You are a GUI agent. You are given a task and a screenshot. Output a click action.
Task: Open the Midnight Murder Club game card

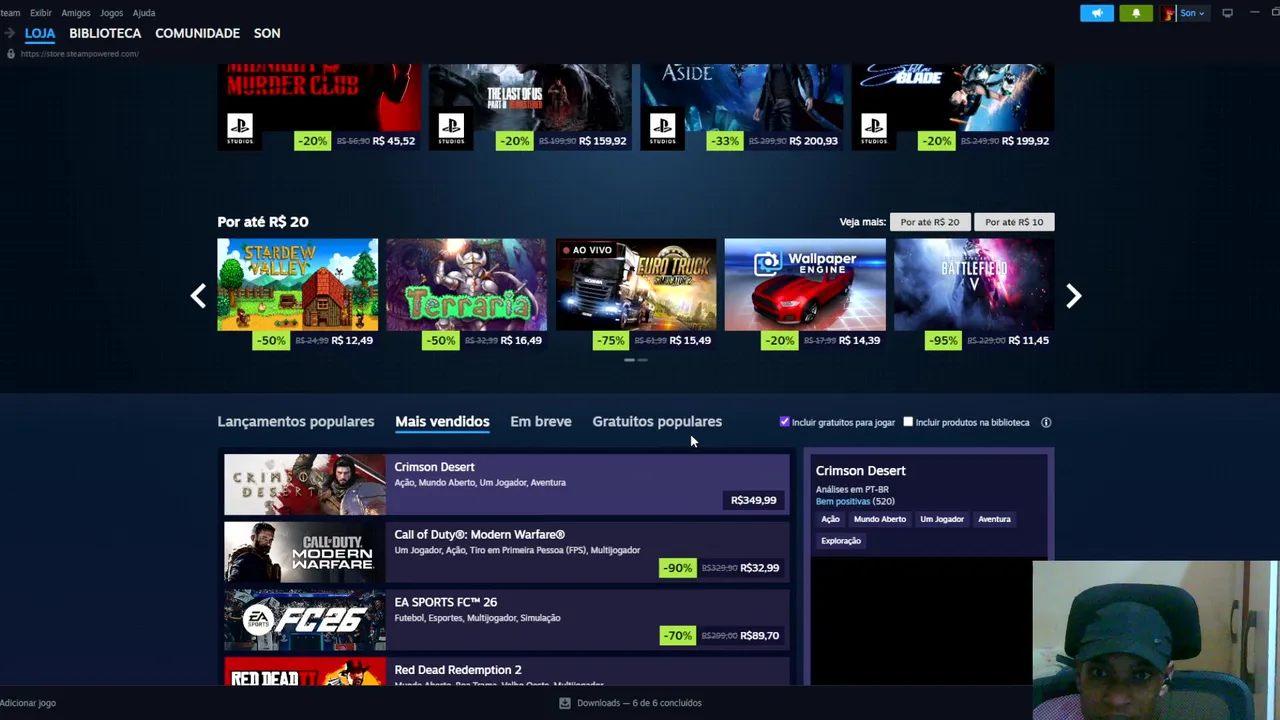coord(319,107)
